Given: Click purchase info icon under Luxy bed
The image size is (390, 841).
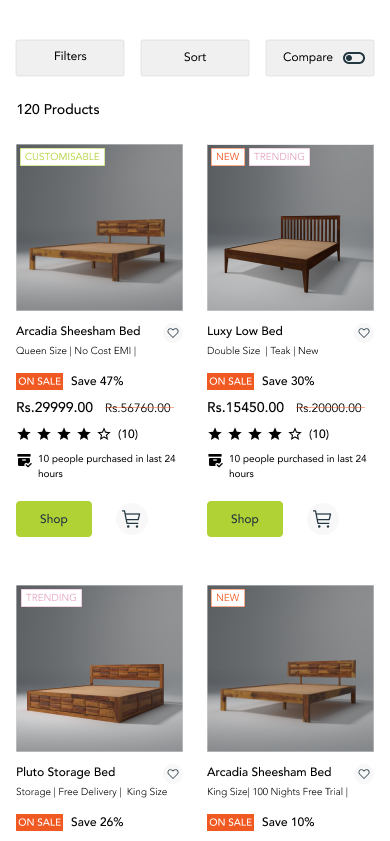Looking at the screenshot, I should pos(215,460).
